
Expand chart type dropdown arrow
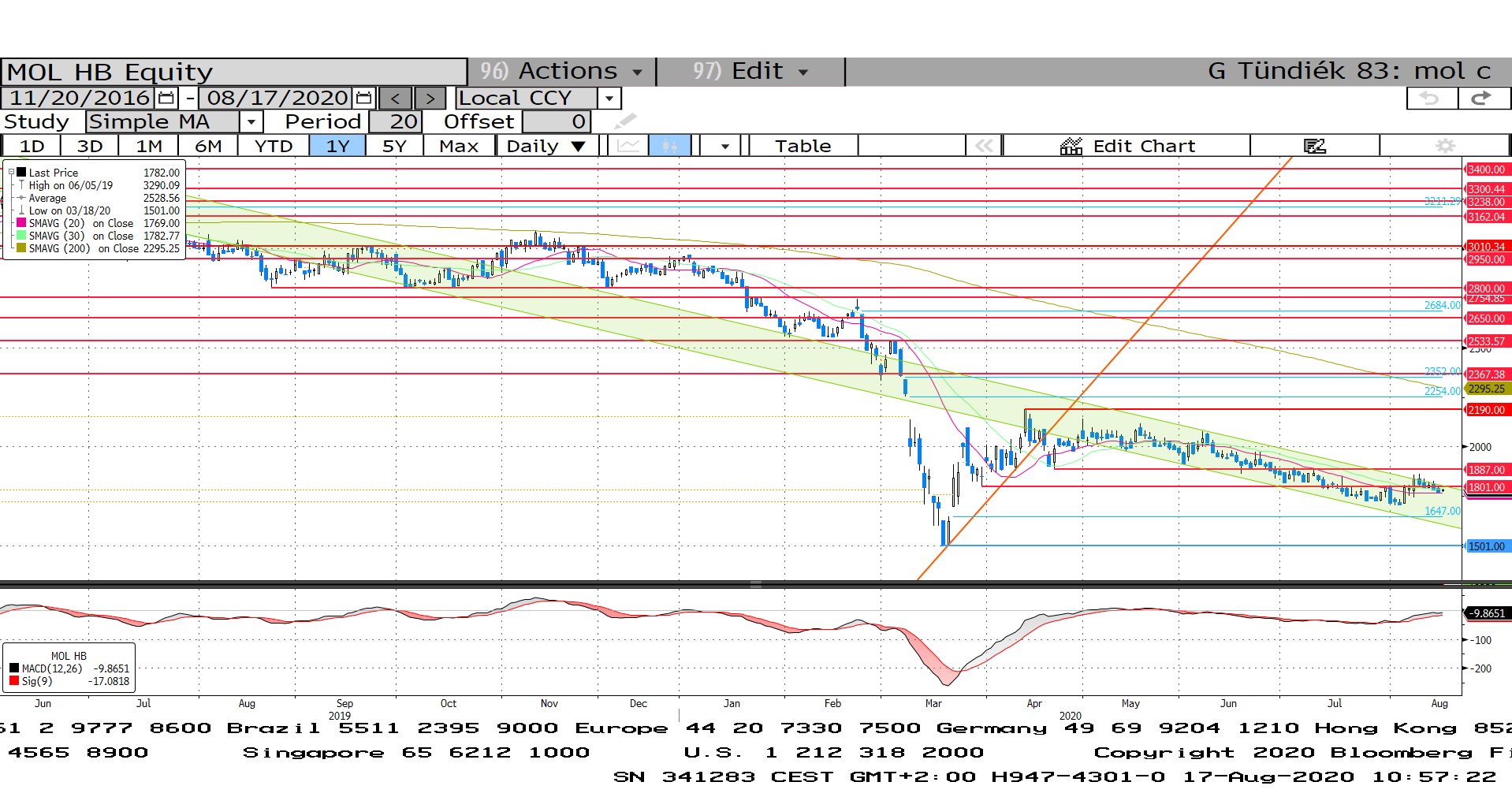(x=724, y=146)
